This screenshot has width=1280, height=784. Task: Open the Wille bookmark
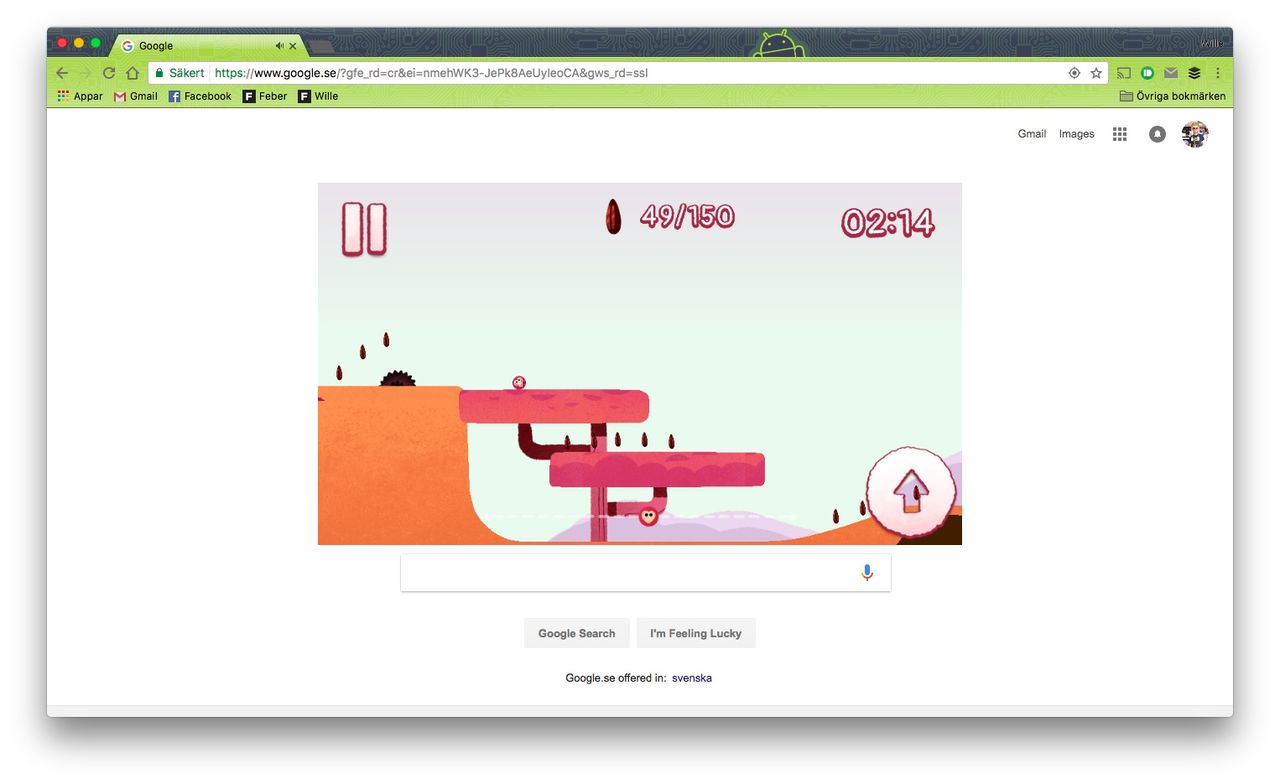(x=318, y=96)
